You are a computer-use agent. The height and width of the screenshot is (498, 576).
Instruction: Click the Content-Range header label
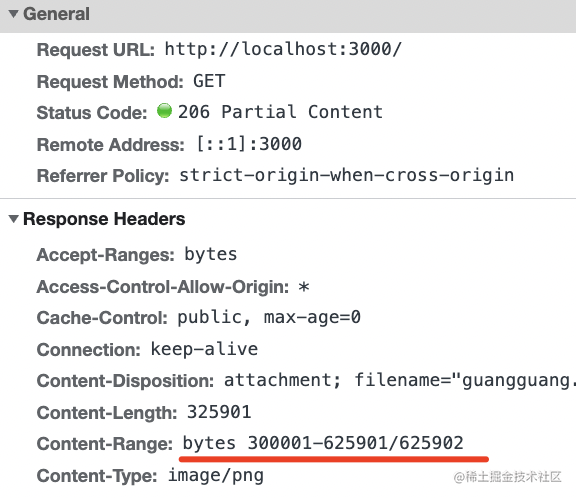pos(105,444)
